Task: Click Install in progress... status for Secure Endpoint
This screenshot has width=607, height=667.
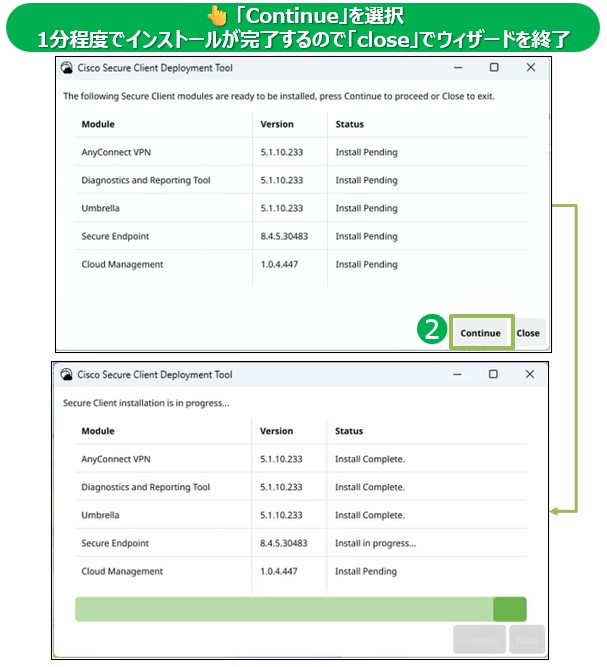Action: [376, 543]
